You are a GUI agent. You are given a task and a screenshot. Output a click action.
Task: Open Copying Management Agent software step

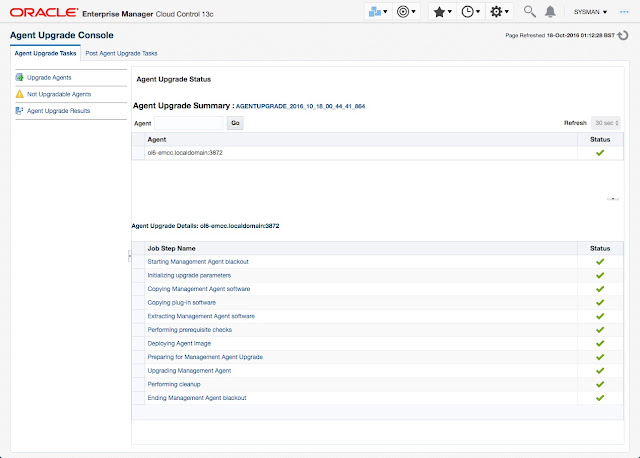point(199,289)
